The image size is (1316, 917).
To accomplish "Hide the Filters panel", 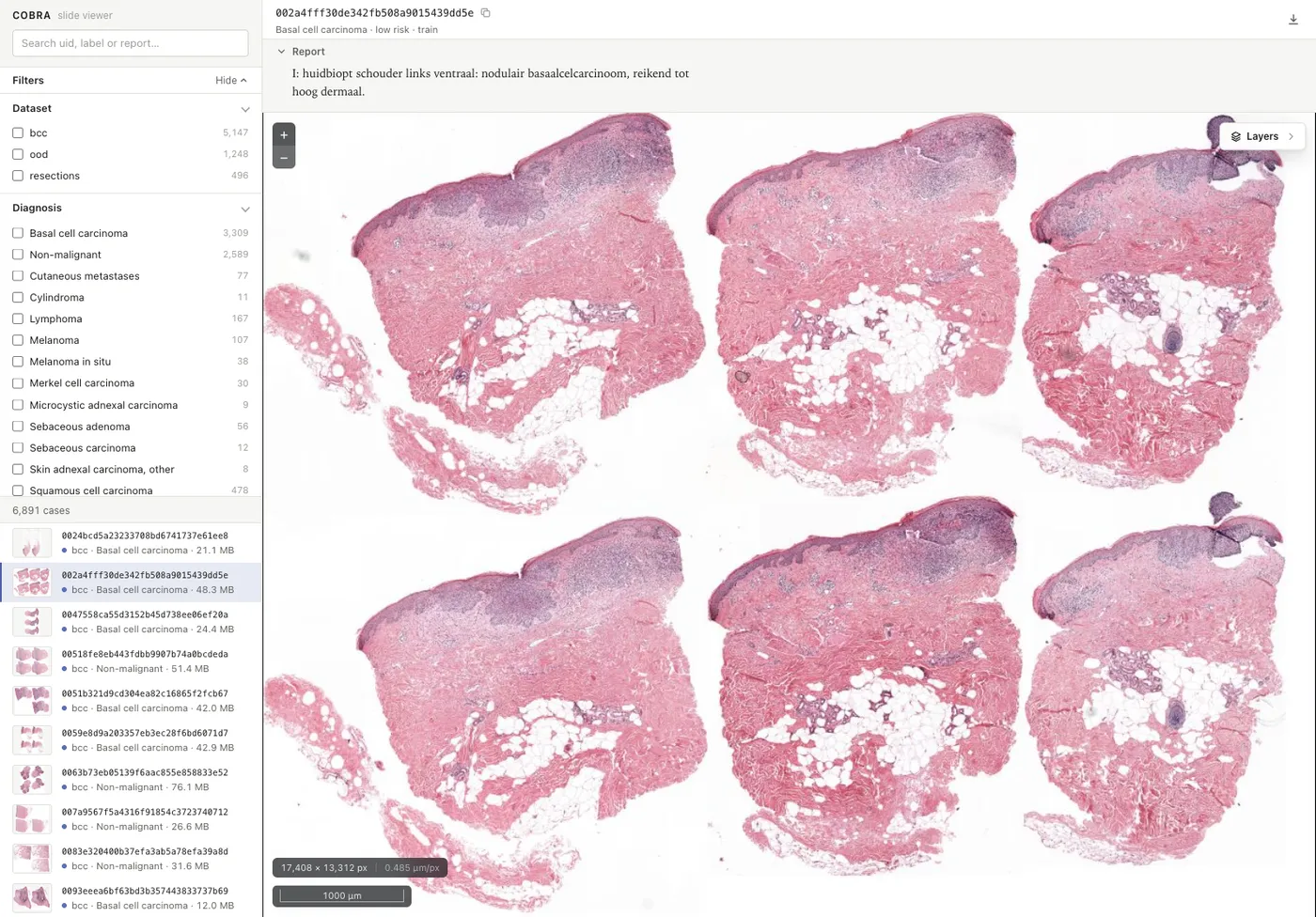I will tap(231, 81).
